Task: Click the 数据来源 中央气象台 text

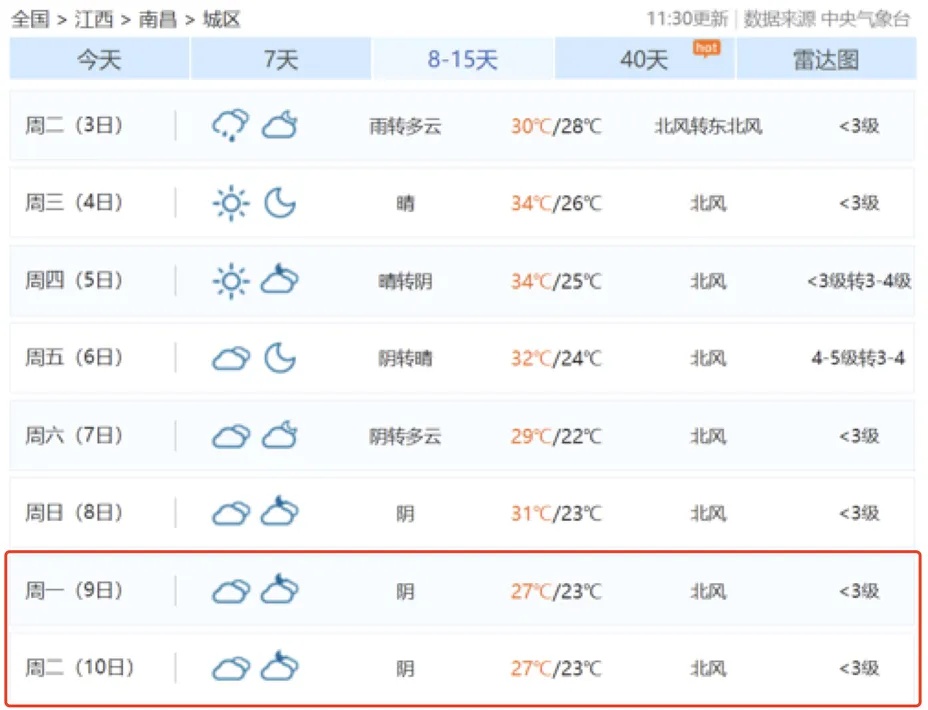Action: pyautogui.click(x=827, y=19)
